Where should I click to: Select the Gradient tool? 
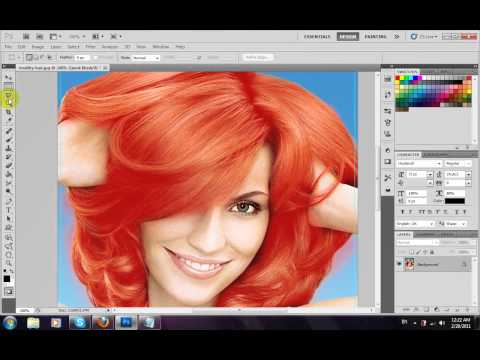point(8,174)
